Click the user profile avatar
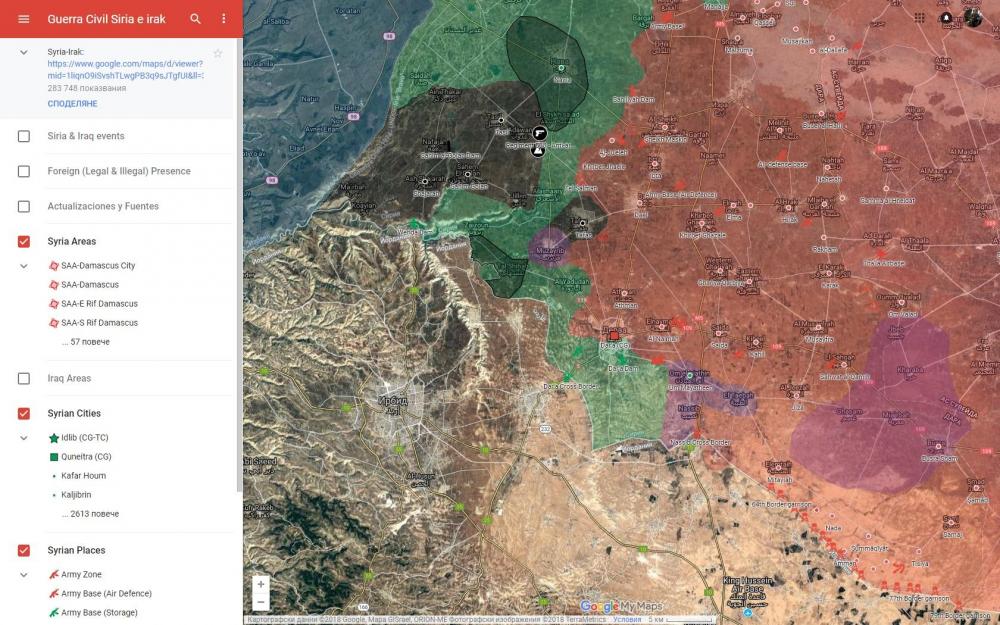The height and width of the screenshot is (625, 1000). [974, 17]
